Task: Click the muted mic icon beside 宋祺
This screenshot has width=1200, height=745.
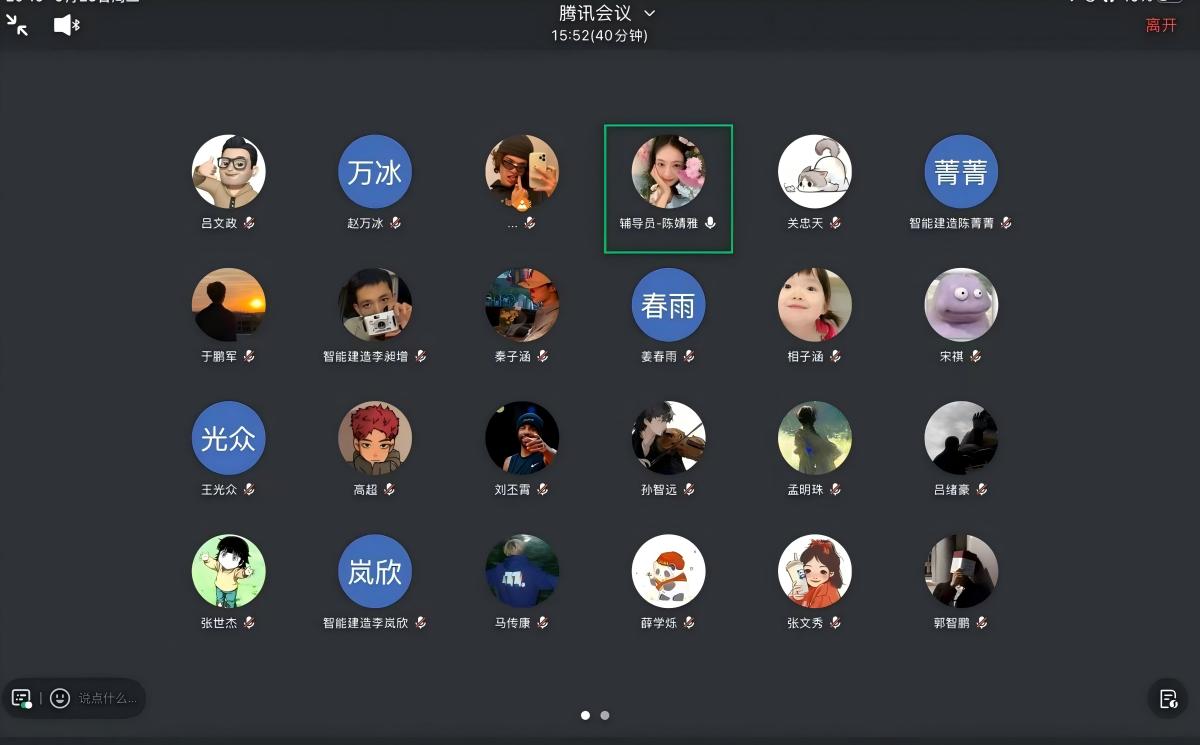Action: [x=975, y=356]
